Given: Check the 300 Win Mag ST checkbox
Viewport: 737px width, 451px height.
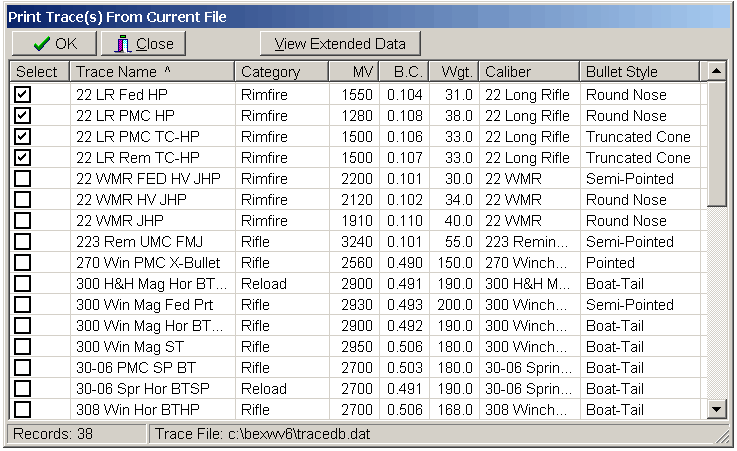Looking at the screenshot, I should click(x=22, y=346).
